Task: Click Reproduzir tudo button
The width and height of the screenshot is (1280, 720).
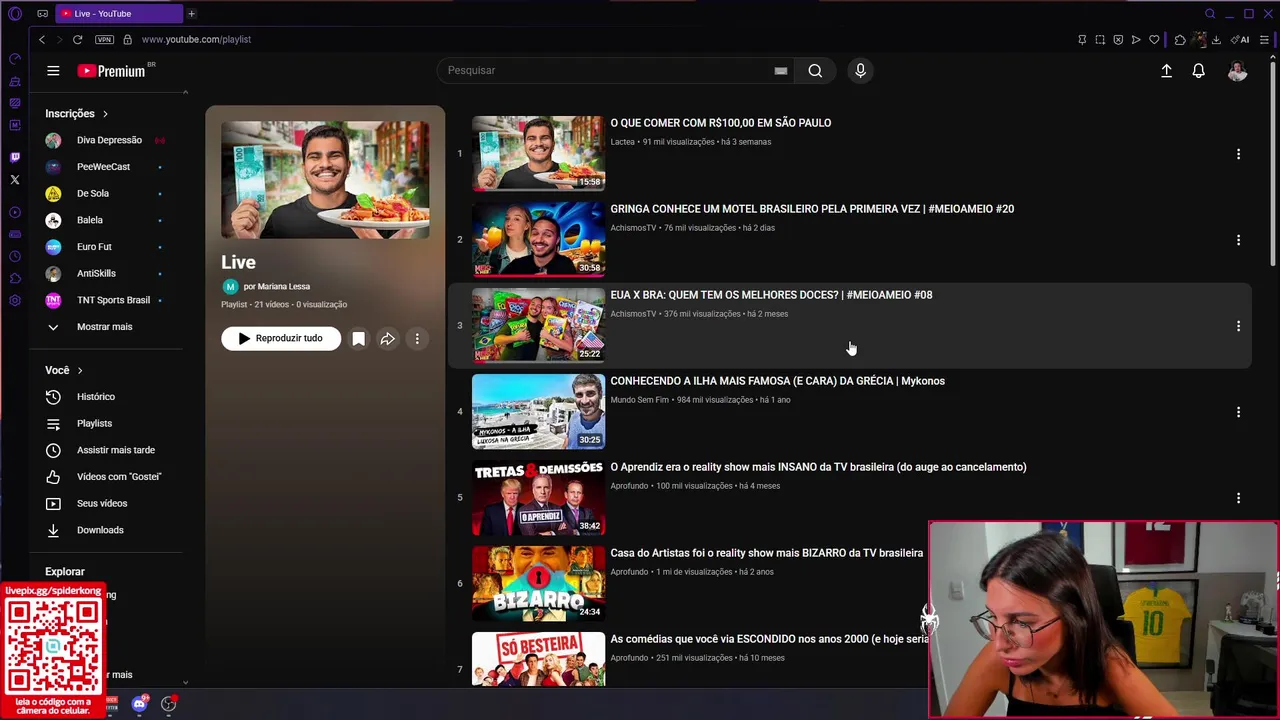Action: coord(281,339)
